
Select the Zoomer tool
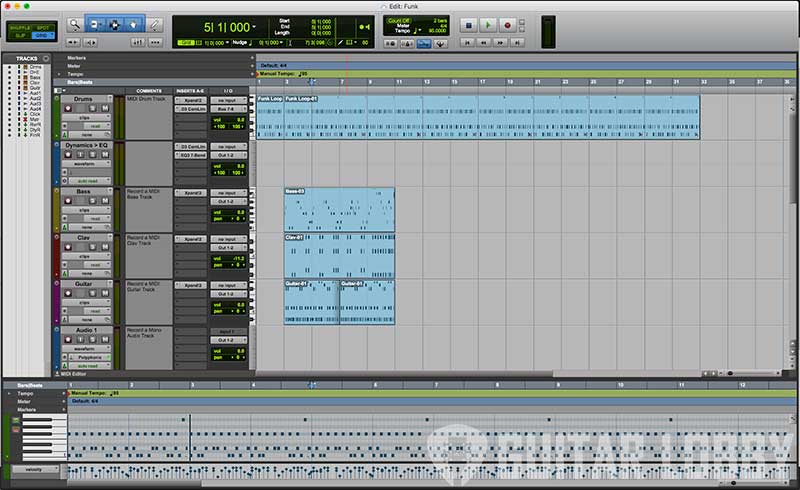coord(75,24)
